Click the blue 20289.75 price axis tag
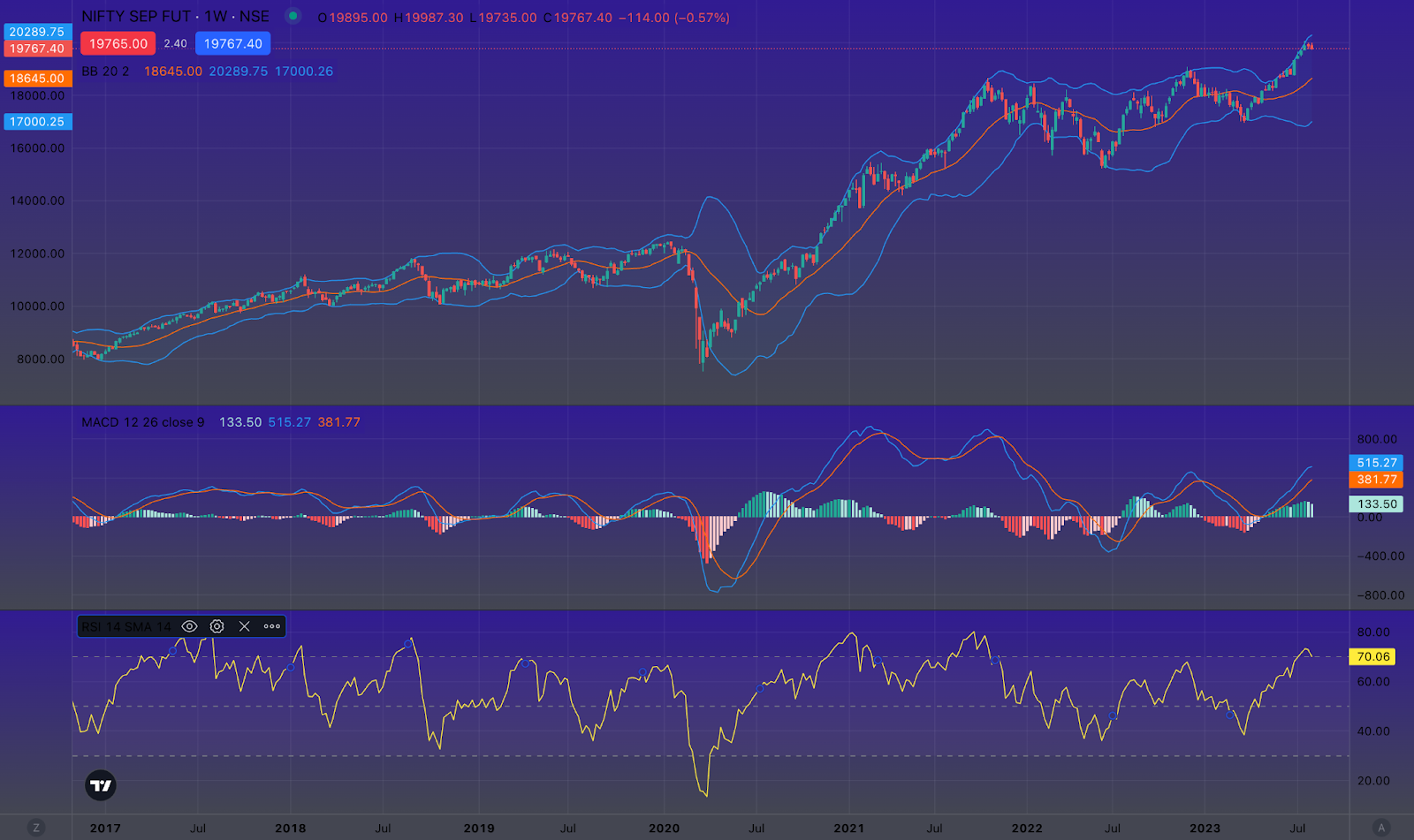This screenshot has width=1414, height=840. 37,32
